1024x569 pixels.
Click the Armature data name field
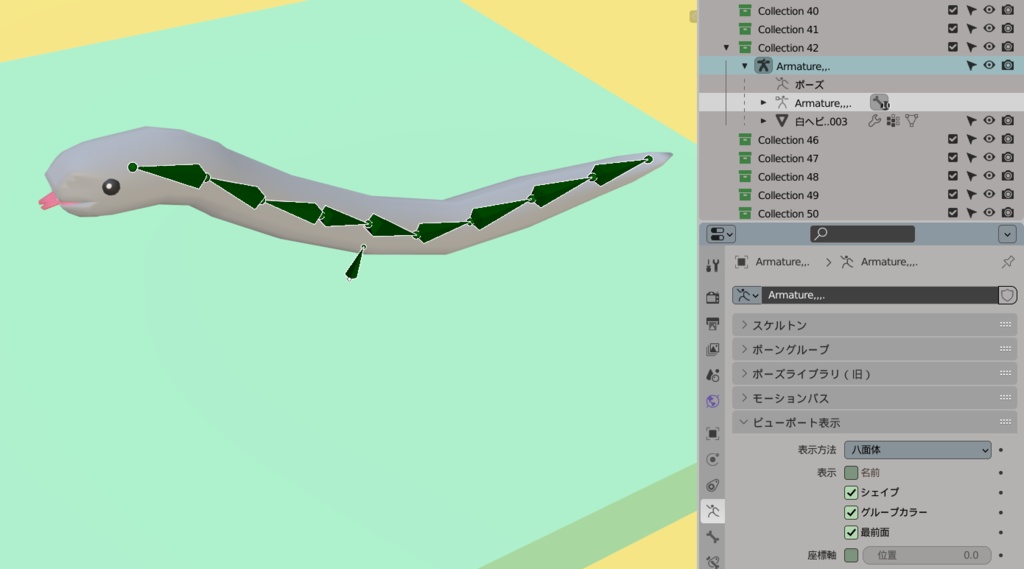coord(880,295)
